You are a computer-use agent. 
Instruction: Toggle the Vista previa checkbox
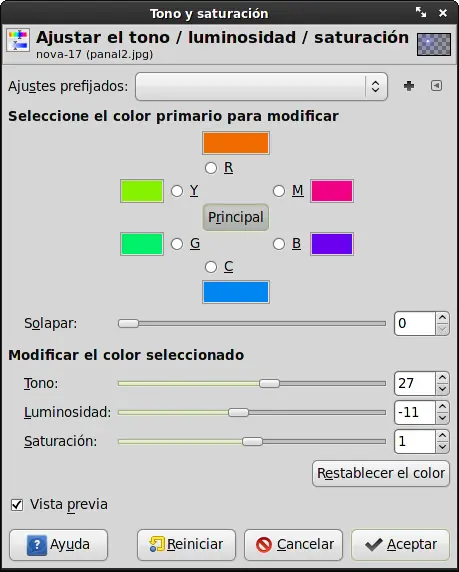17,505
